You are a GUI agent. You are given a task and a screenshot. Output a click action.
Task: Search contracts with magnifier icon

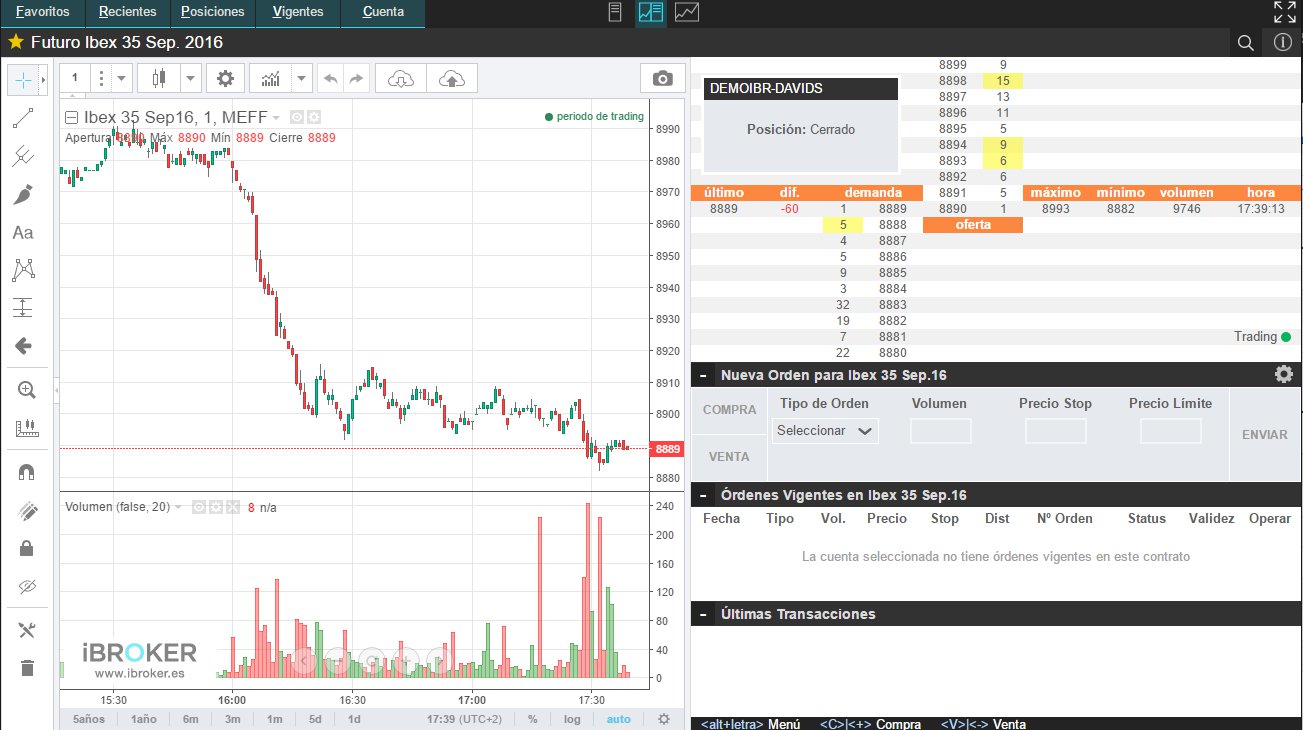point(1246,42)
